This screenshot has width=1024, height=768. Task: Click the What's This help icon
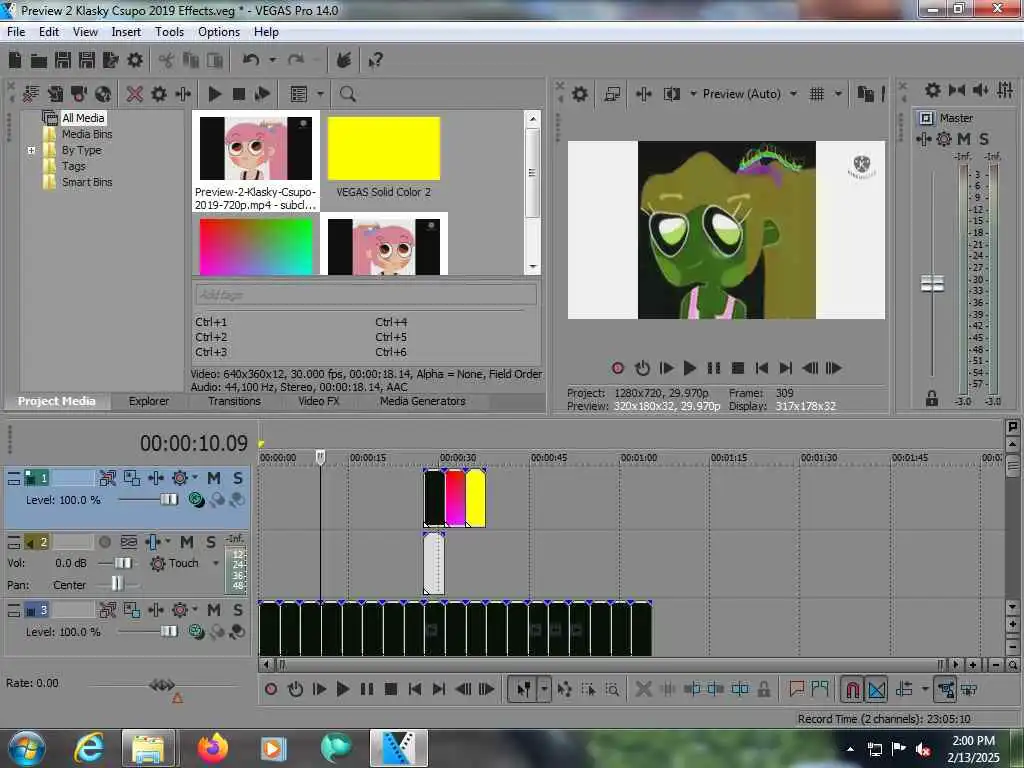pos(375,61)
